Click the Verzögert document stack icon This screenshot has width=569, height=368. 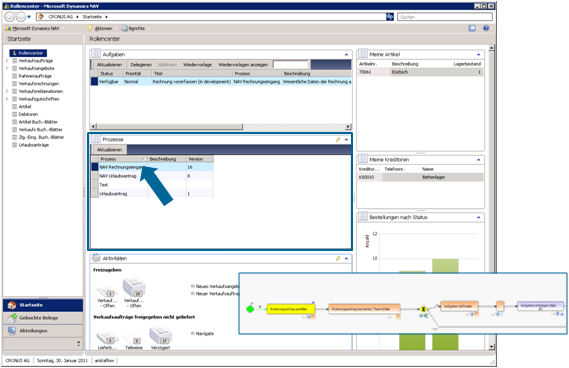(x=160, y=335)
